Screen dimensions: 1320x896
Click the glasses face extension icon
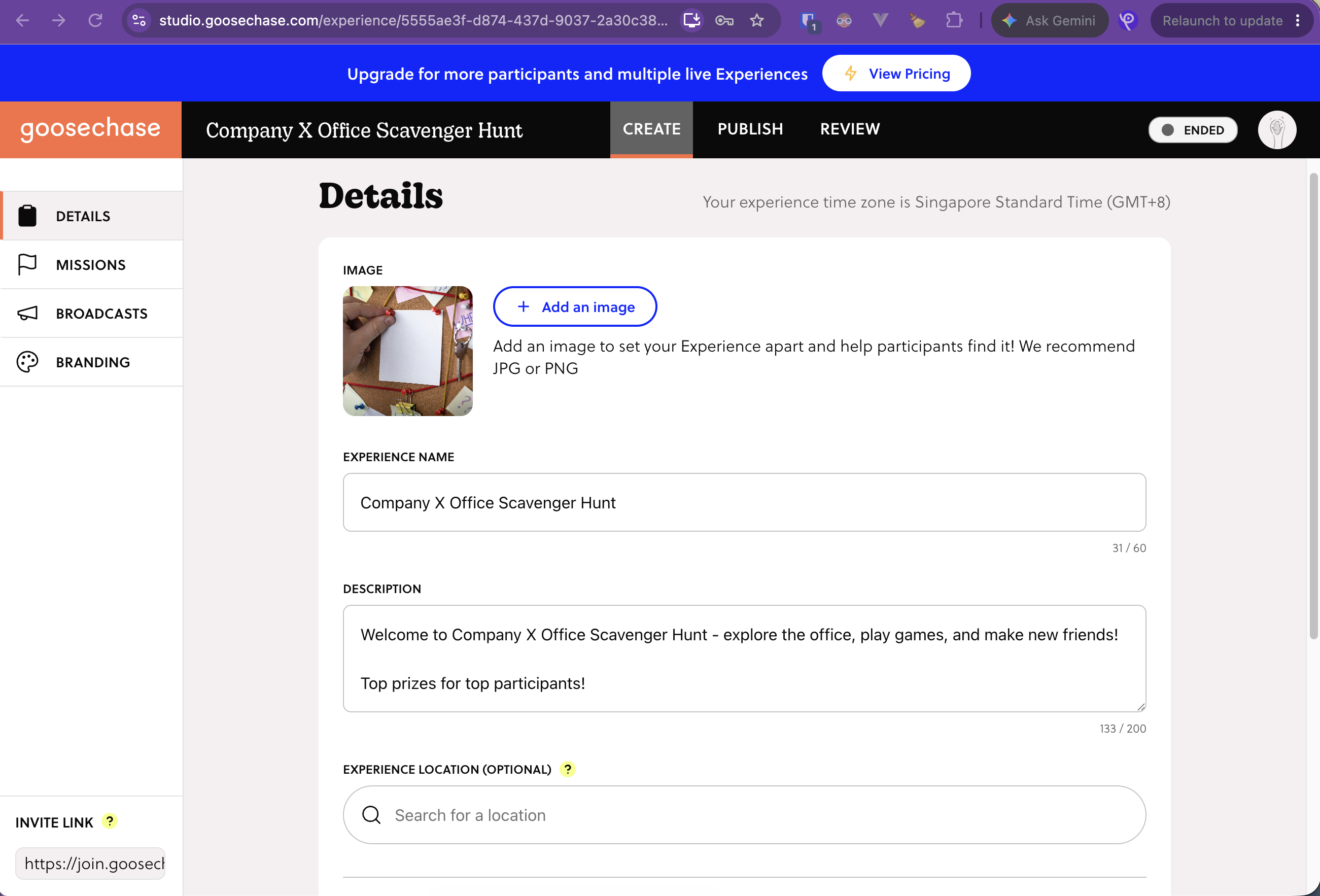[x=844, y=20]
